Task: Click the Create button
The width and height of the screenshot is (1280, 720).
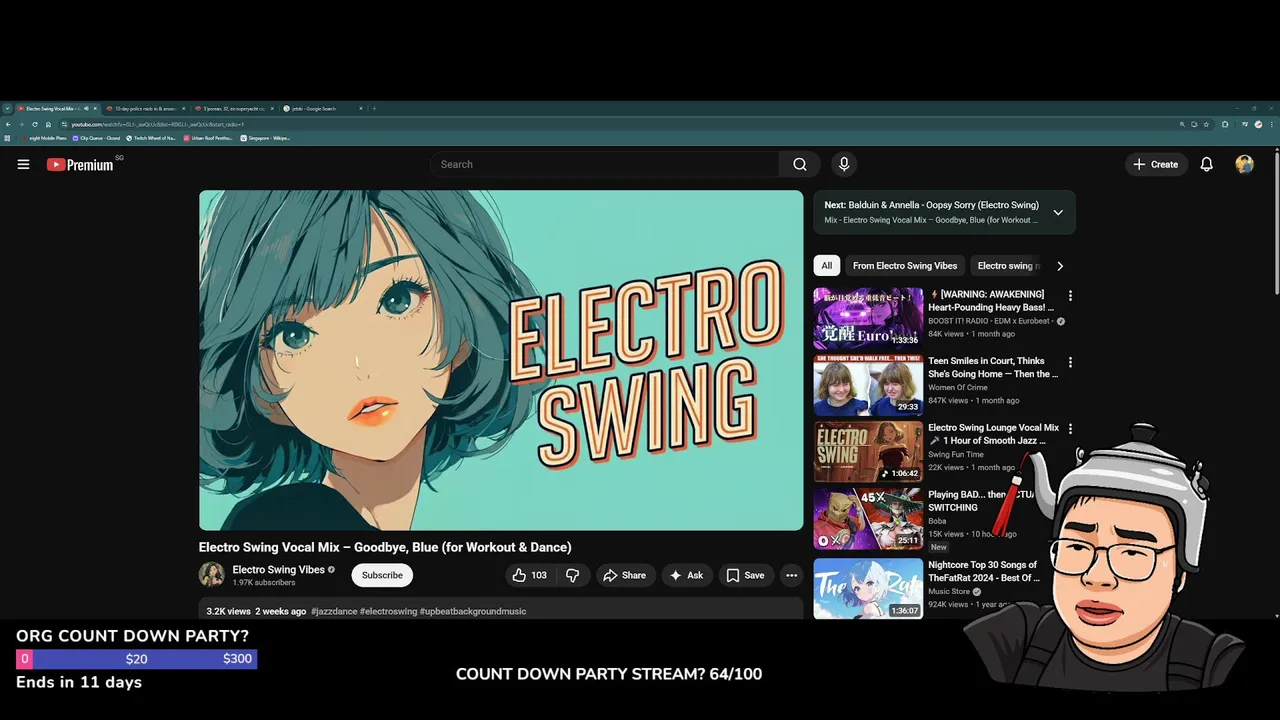Action: point(1155,164)
